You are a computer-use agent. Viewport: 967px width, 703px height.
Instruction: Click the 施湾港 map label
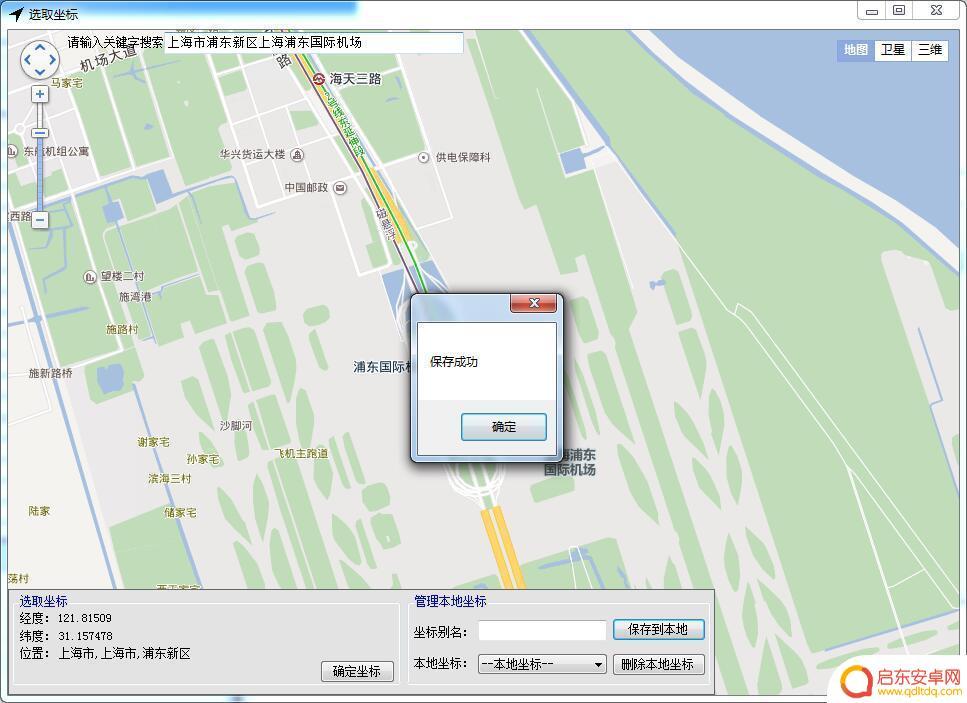click(135, 297)
